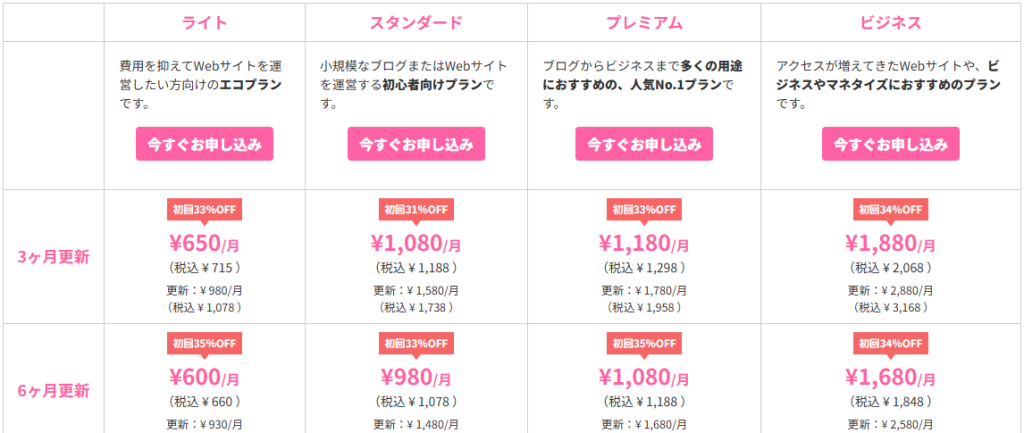
Task: Click 初回33%OFF badge in ライト 3-month cell
Action: (x=204, y=209)
